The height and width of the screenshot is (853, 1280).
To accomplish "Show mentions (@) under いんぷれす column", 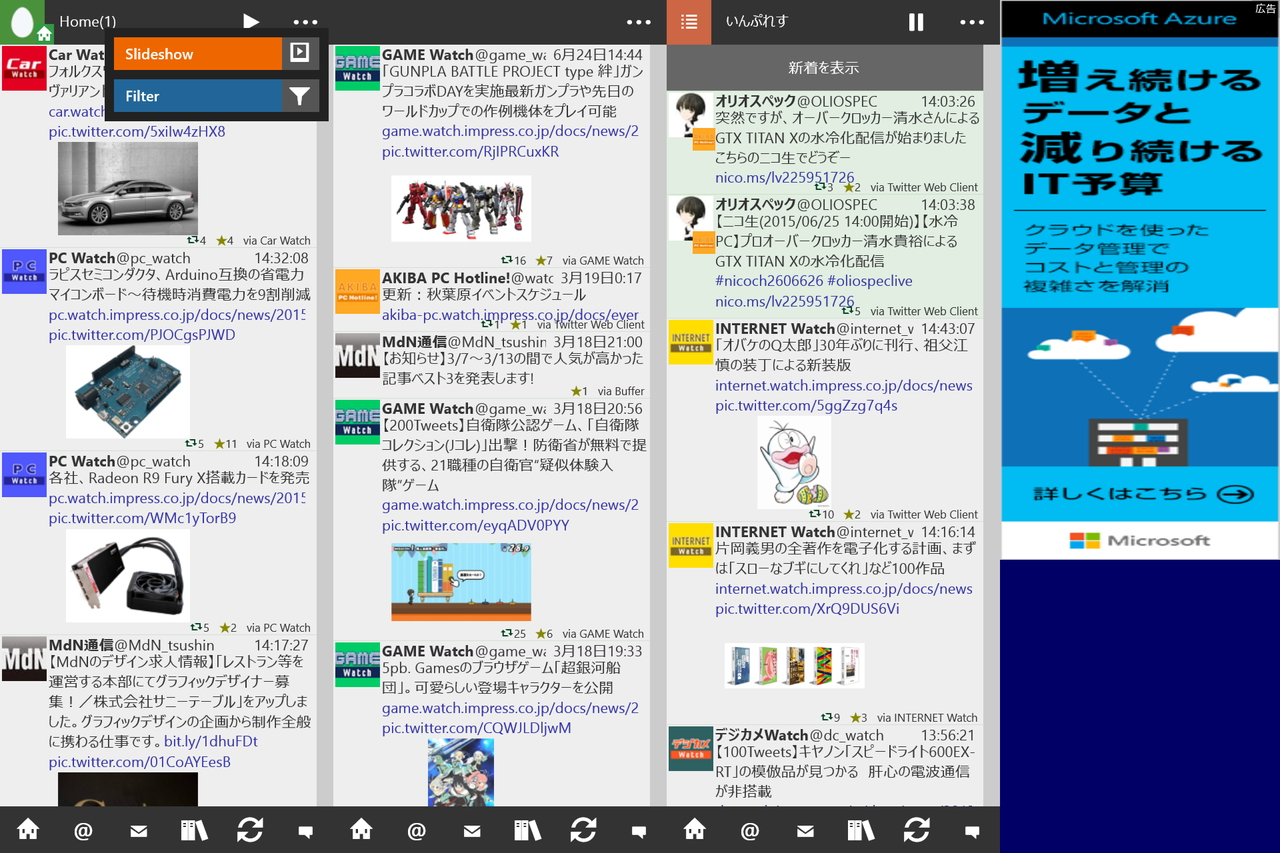I will (750, 830).
